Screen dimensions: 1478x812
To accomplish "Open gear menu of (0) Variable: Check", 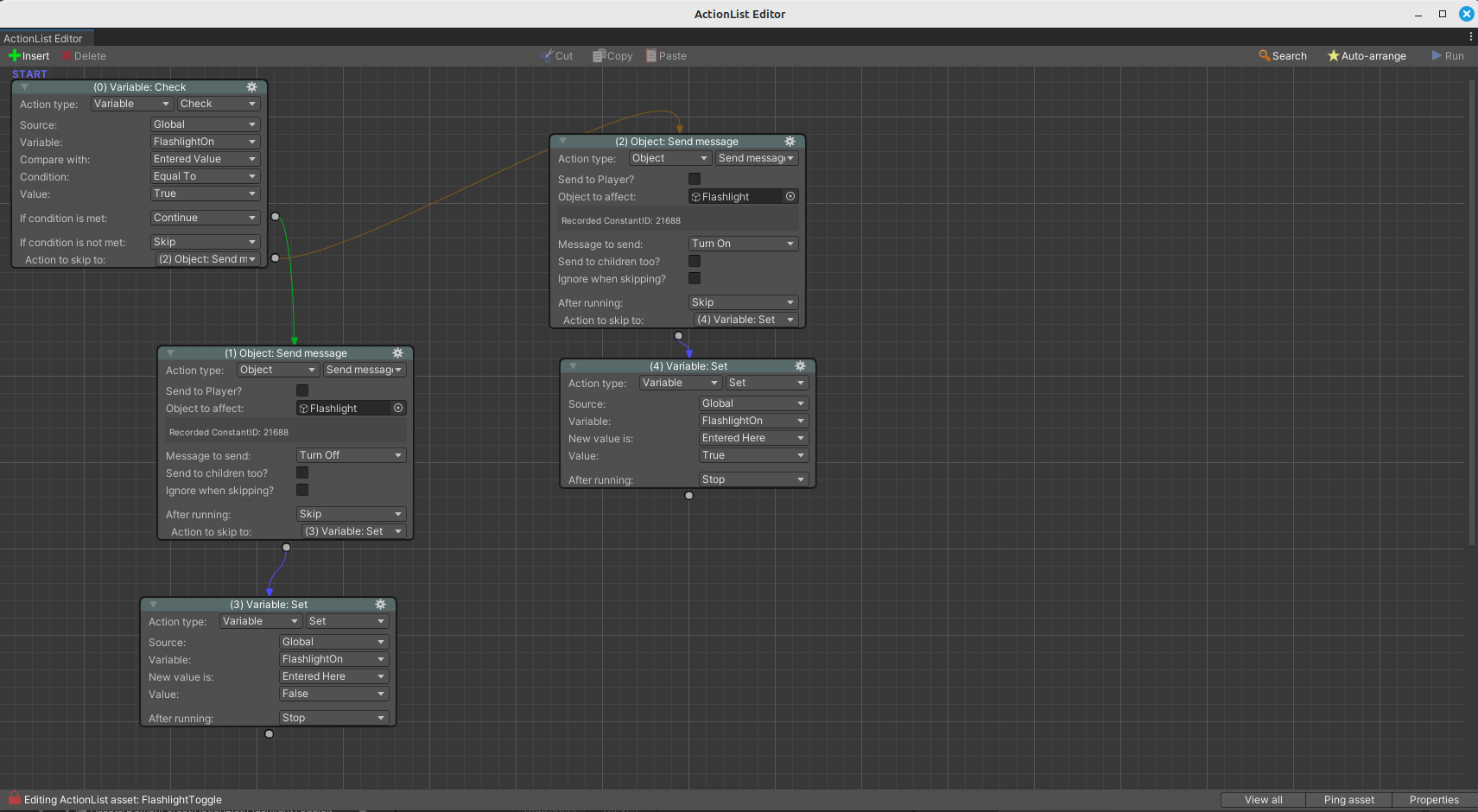I will click(252, 87).
